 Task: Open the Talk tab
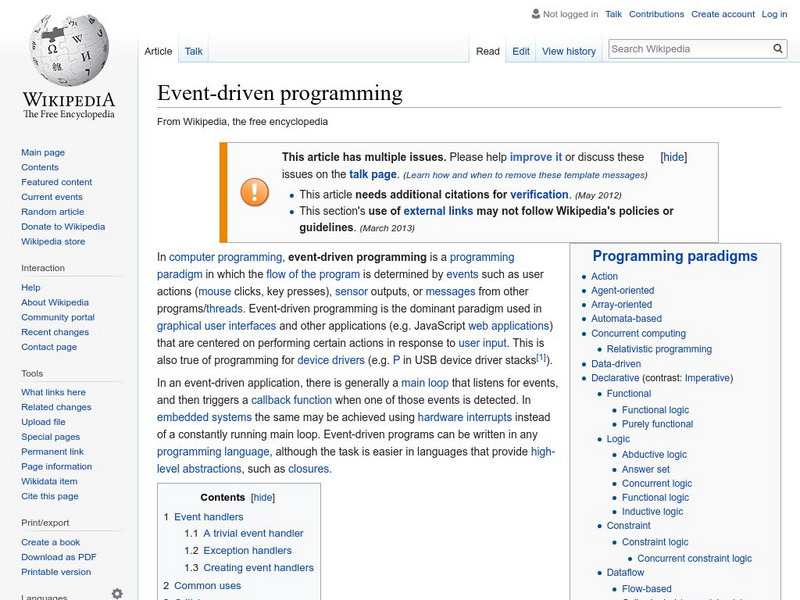pyautogui.click(x=193, y=51)
